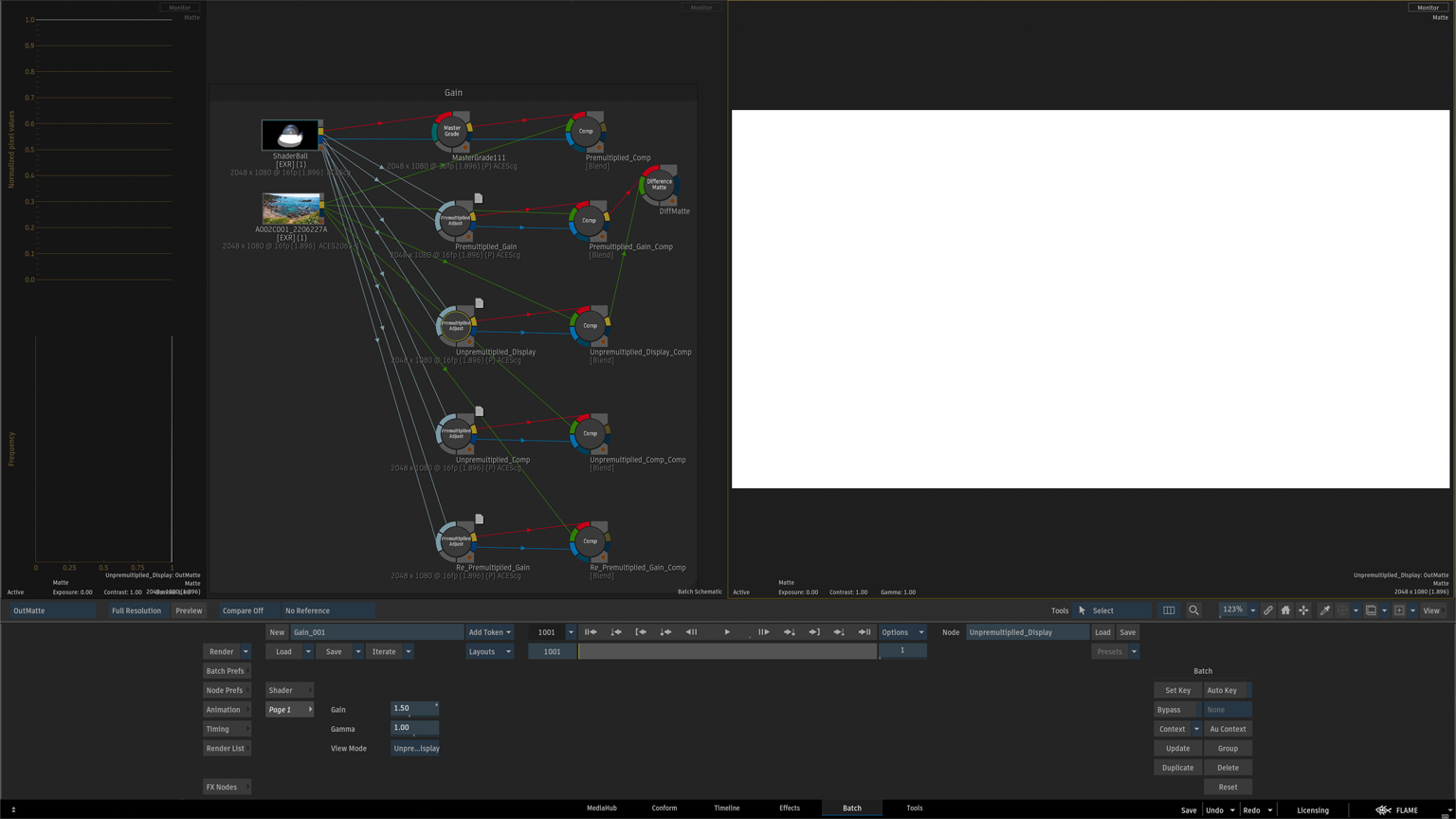Screen dimensions: 1456x819
Task: Click the timeline scrub bar
Action: 728,651
